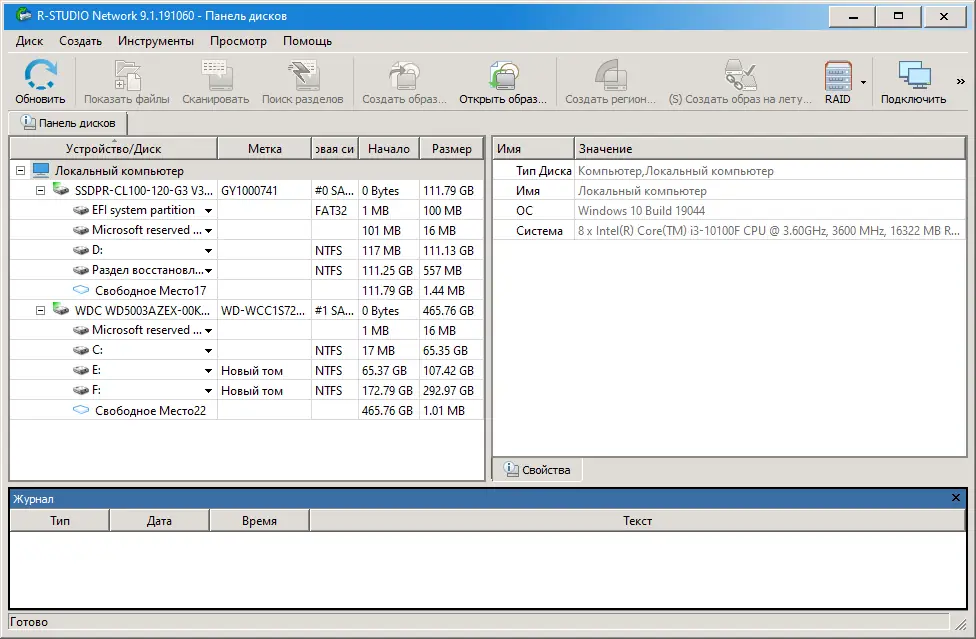Image resolution: width=976 pixels, height=639 pixels.
Task: Click the E: partition disk icon
Action: tap(81, 370)
